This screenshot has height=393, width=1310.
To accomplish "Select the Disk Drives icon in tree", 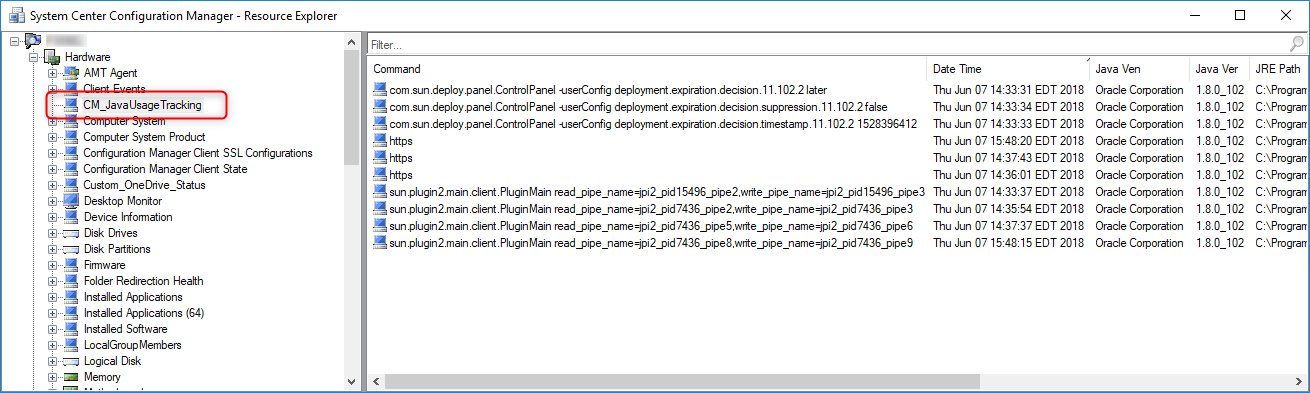I will (71, 233).
